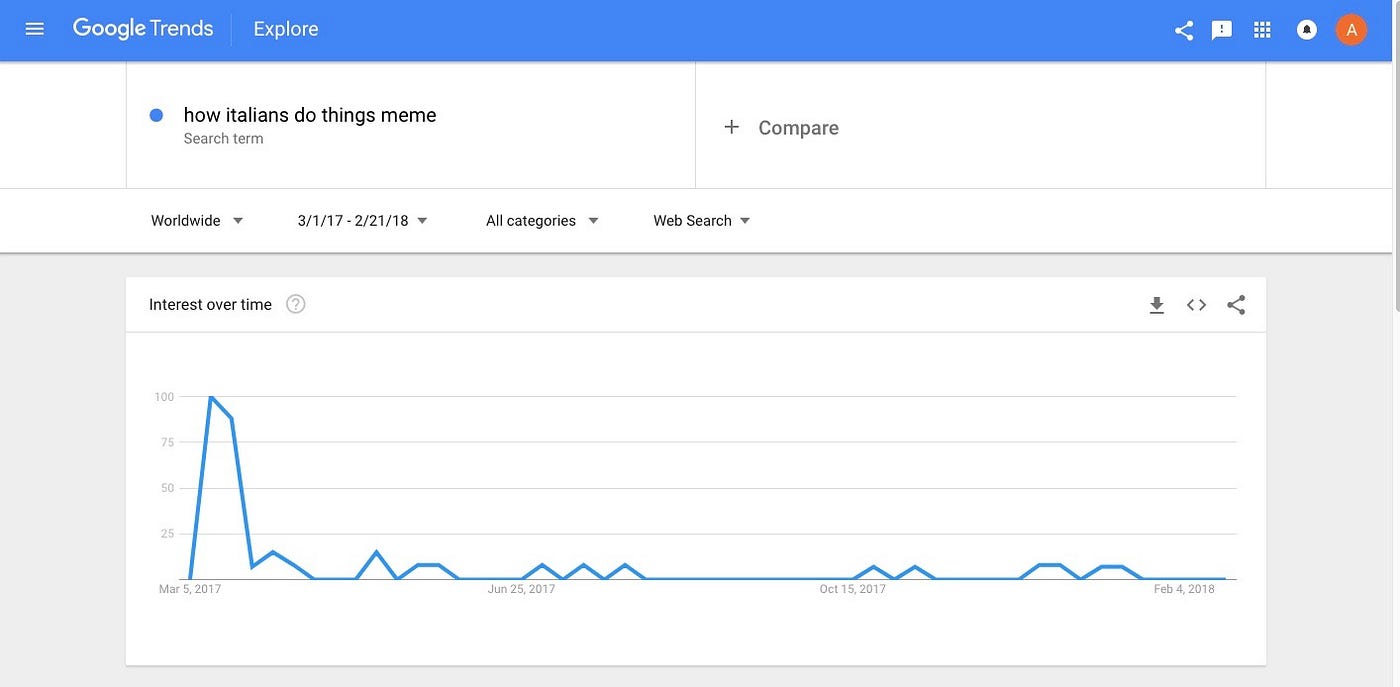
Task: Click the embed code icon on the chart
Action: [1196, 305]
